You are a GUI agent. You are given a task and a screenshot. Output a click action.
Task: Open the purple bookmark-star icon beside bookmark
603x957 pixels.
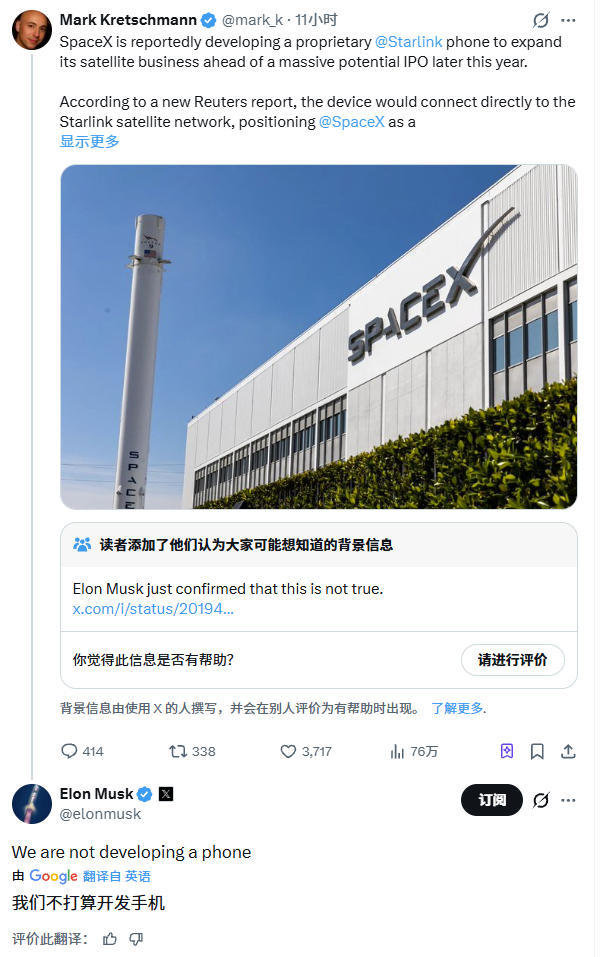click(x=507, y=751)
